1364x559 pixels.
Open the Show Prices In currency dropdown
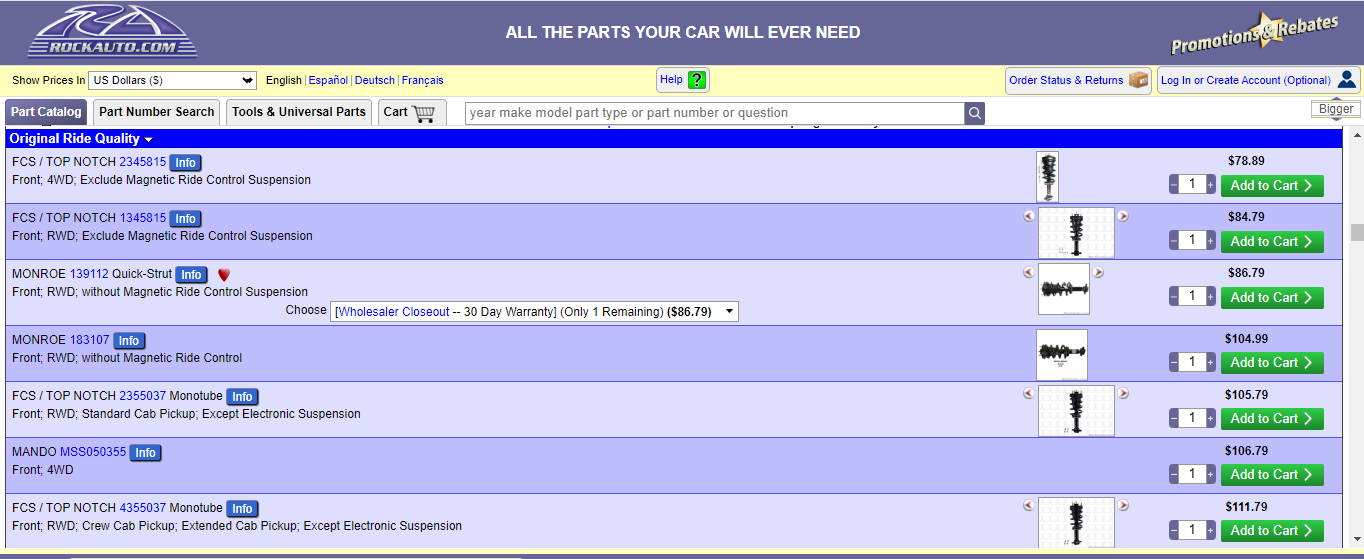pyautogui.click(x=173, y=80)
